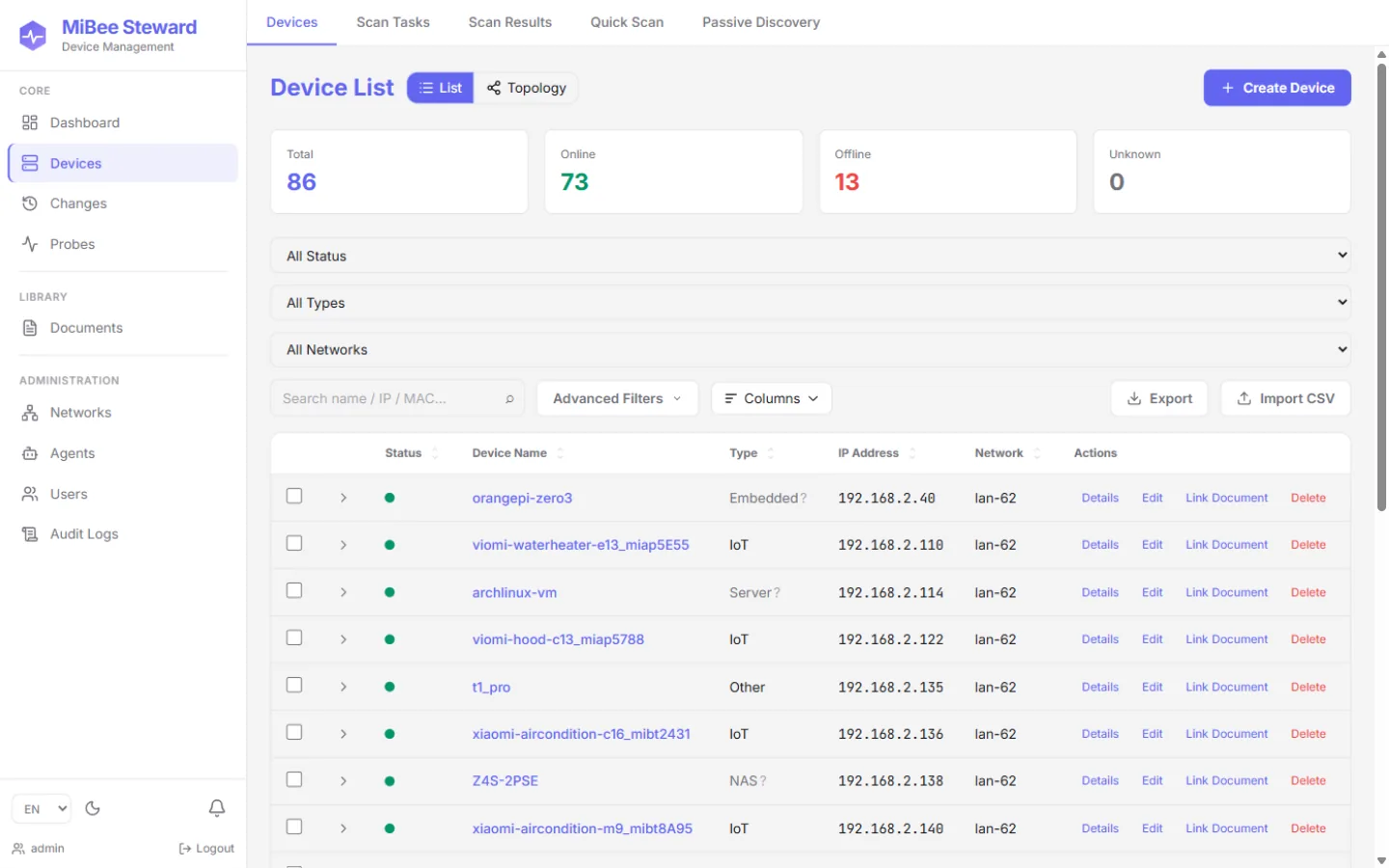The image size is (1389, 868).
Task: Tick the t1_pro row checkbox
Action: pyautogui.click(x=294, y=685)
